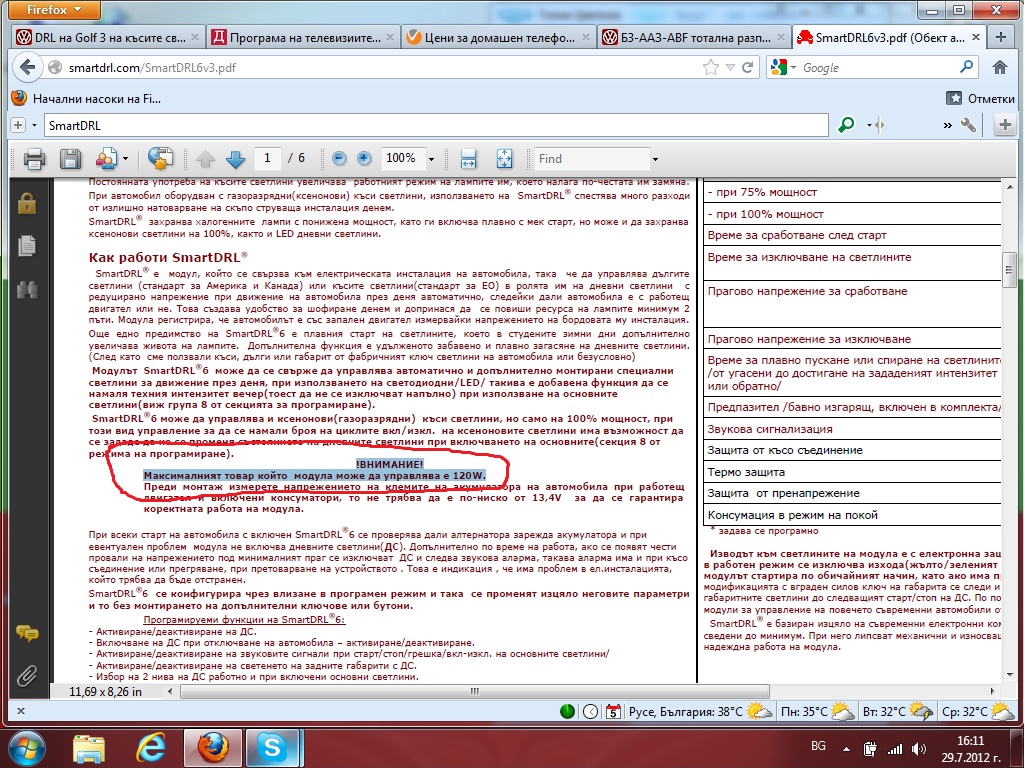Click the zoom out minus button

click(x=339, y=159)
